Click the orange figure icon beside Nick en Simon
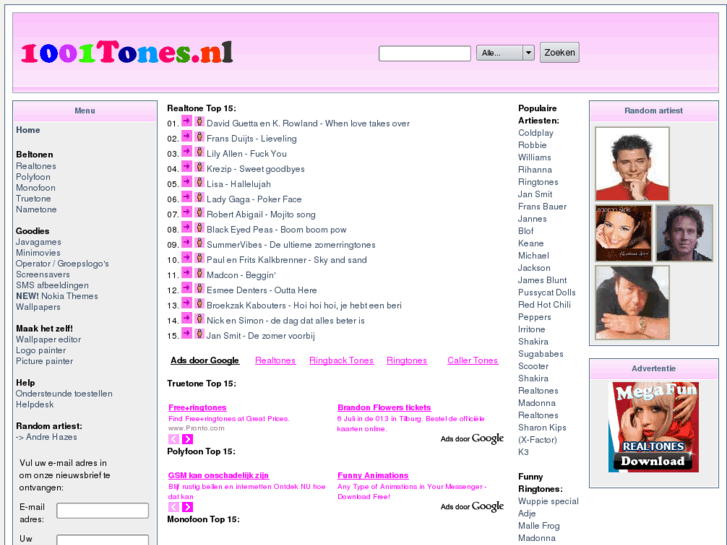The height and width of the screenshot is (545, 727). click(199, 318)
